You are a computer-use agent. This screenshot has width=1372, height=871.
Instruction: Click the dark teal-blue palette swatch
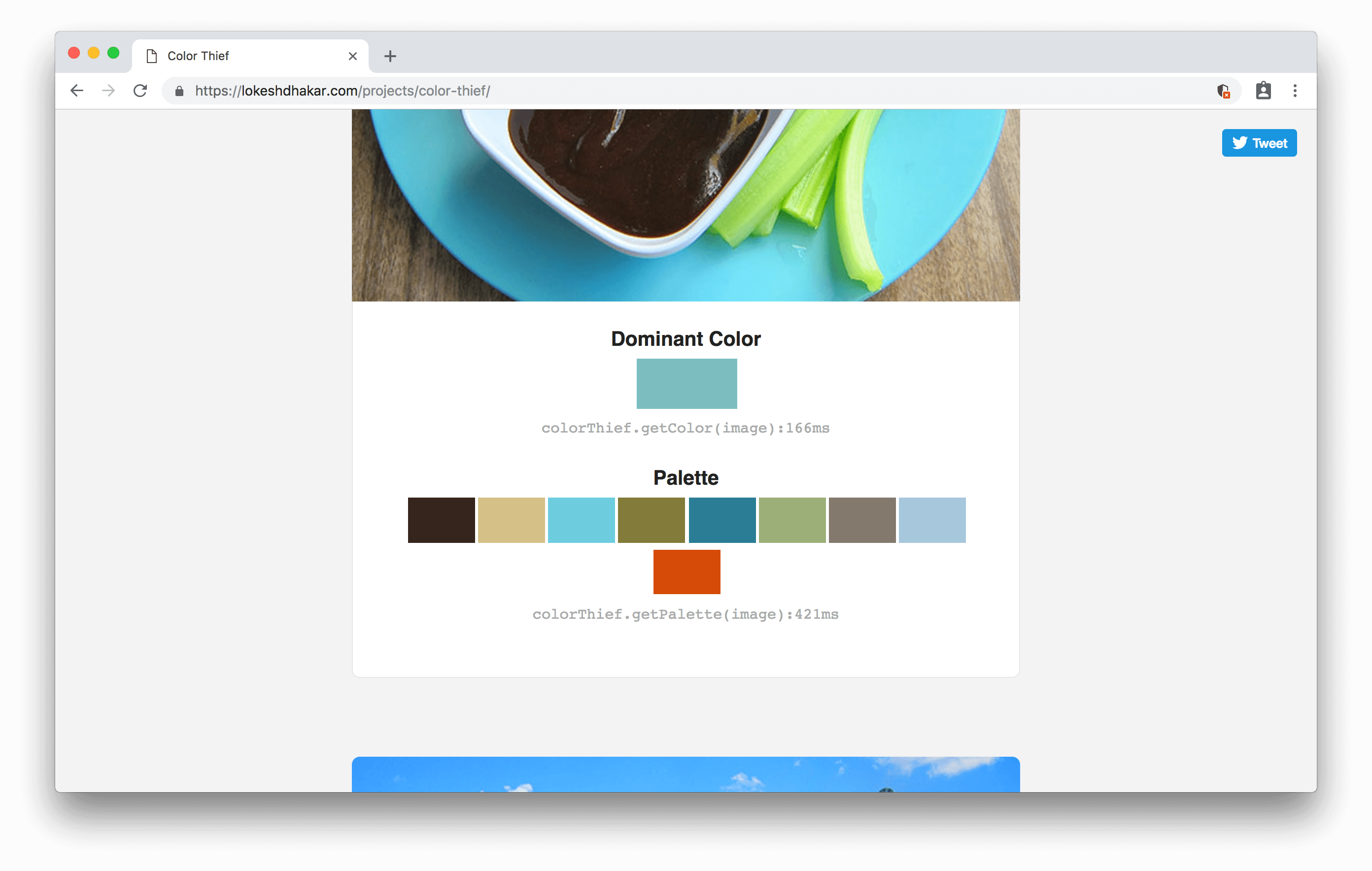click(x=722, y=520)
